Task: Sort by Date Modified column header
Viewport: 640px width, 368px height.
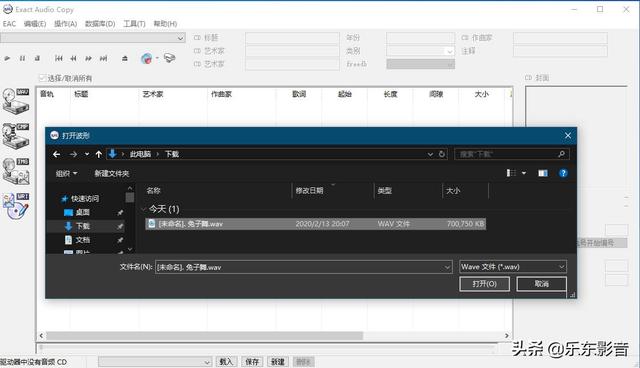Action: point(309,191)
